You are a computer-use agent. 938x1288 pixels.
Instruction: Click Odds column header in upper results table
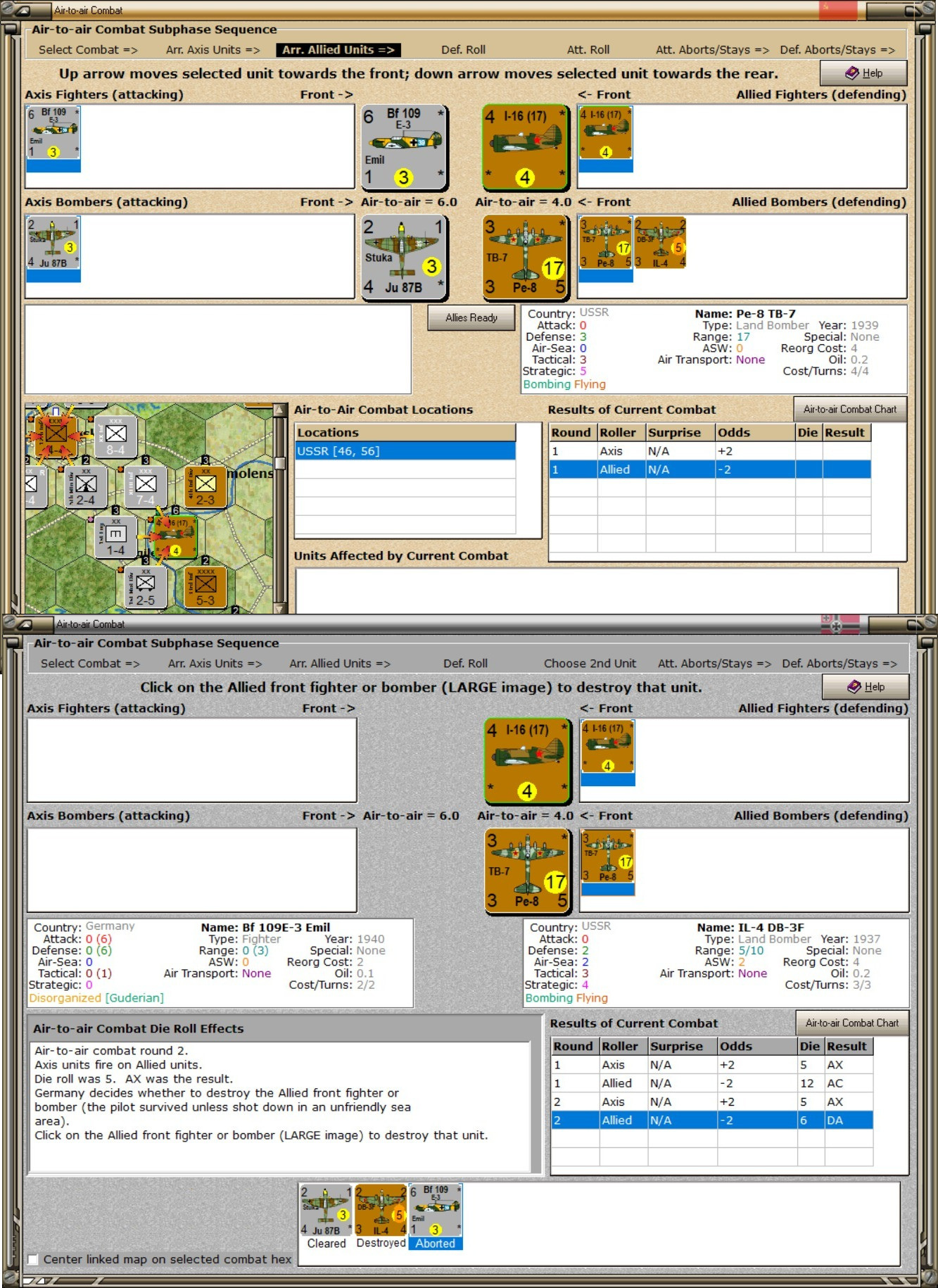(x=755, y=433)
